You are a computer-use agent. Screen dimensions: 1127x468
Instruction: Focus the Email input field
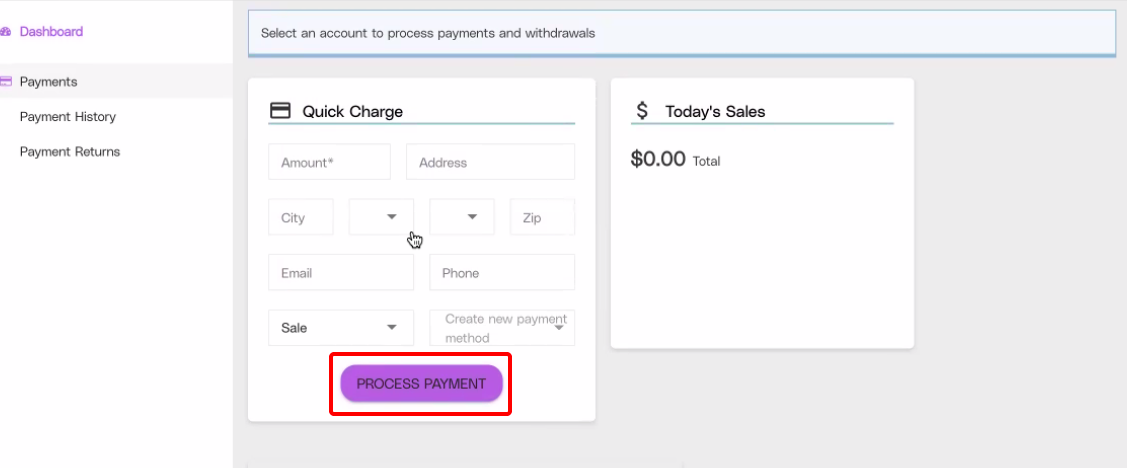340,272
